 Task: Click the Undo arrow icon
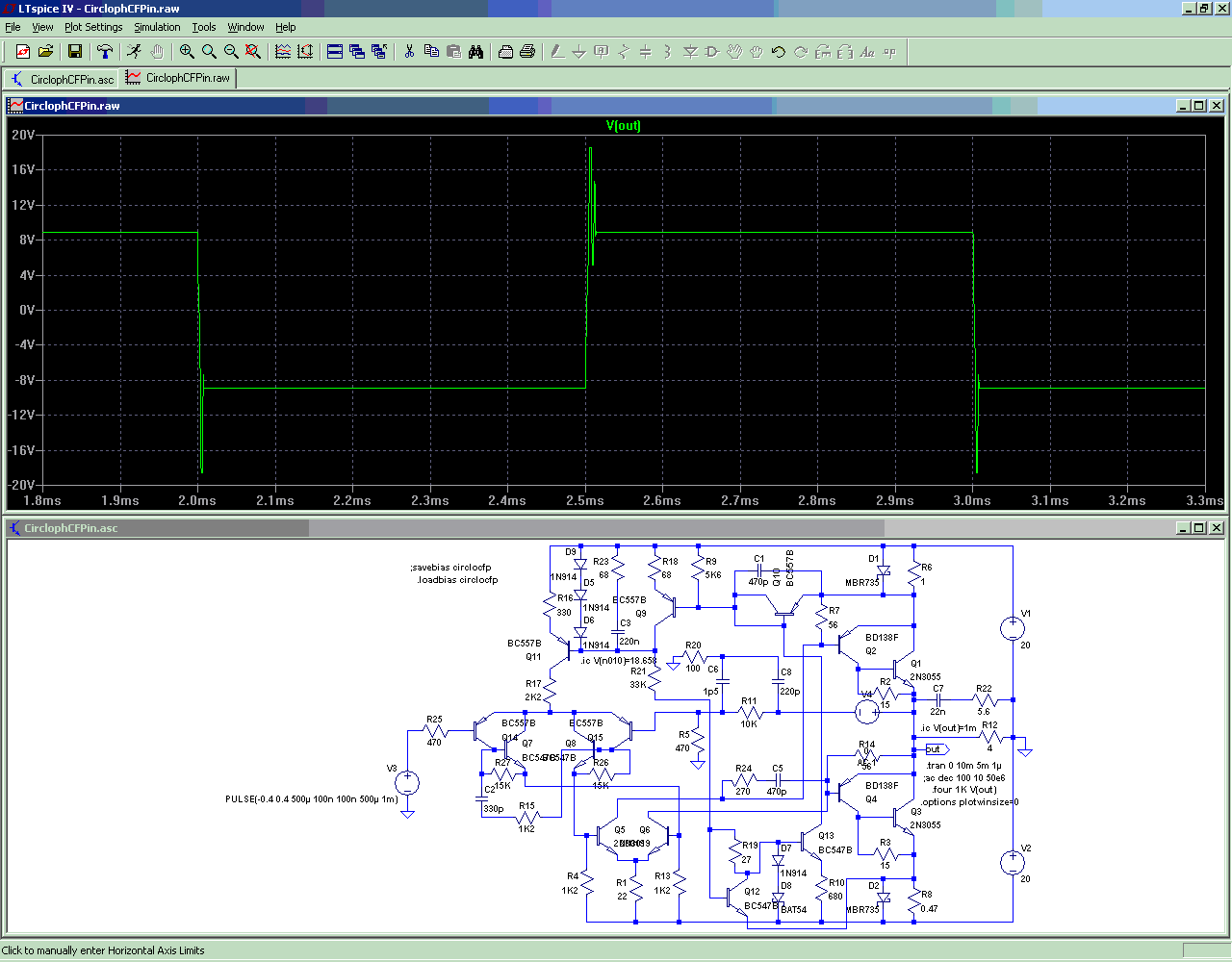pos(779,52)
